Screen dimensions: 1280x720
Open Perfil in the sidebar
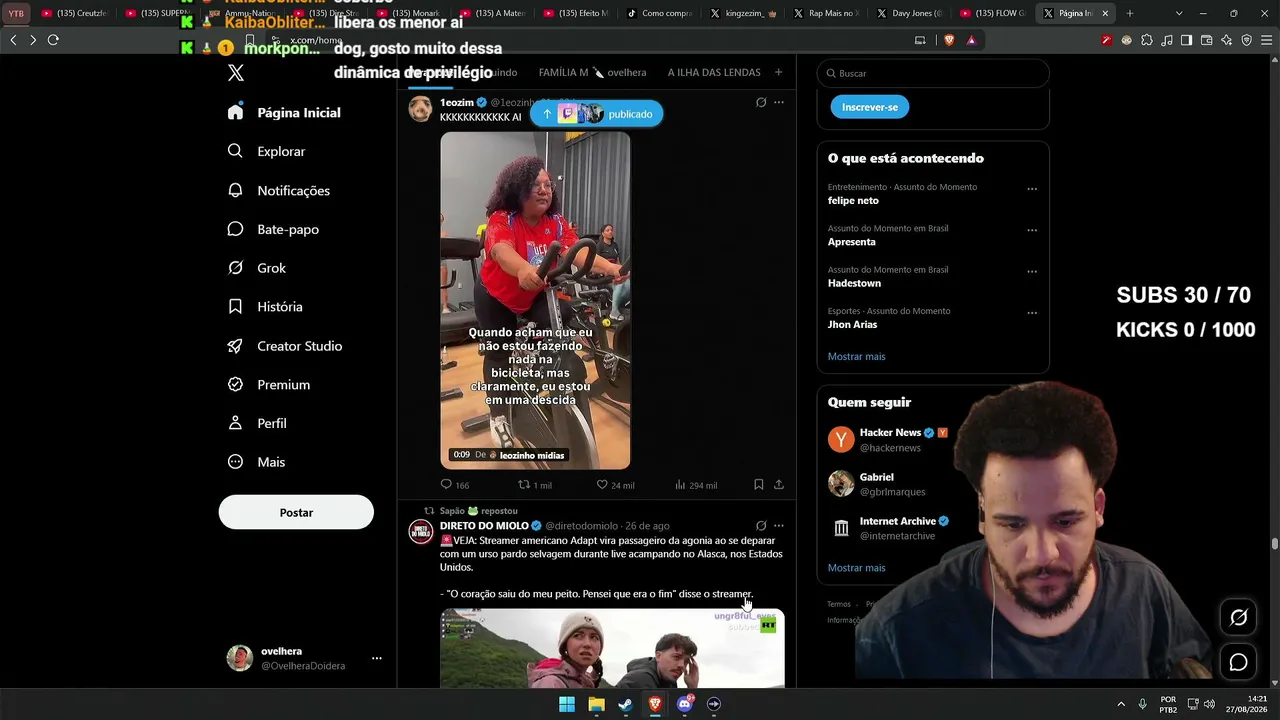pyautogui.click(x=257, y=423)
